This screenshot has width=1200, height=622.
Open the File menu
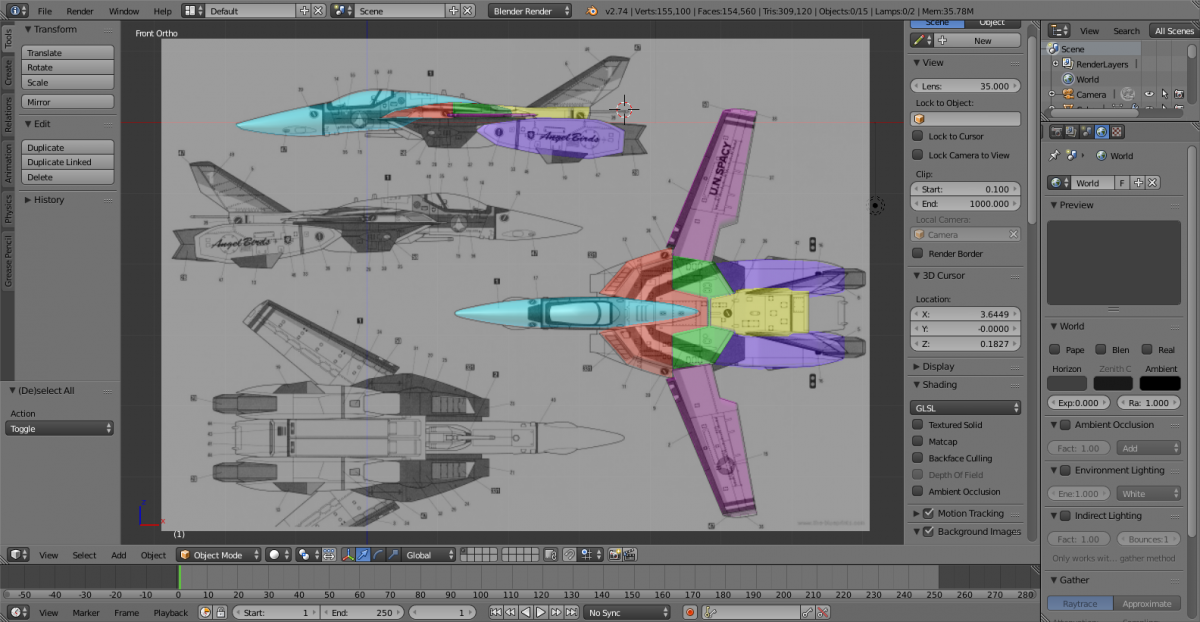(45, 10)
